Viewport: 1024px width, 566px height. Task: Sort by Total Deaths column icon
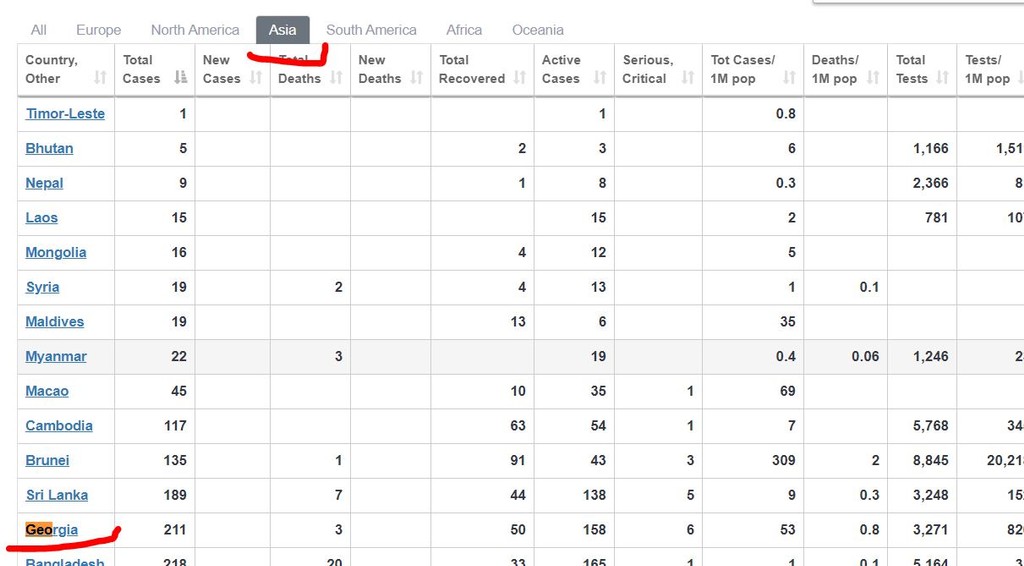click(336, 78)
